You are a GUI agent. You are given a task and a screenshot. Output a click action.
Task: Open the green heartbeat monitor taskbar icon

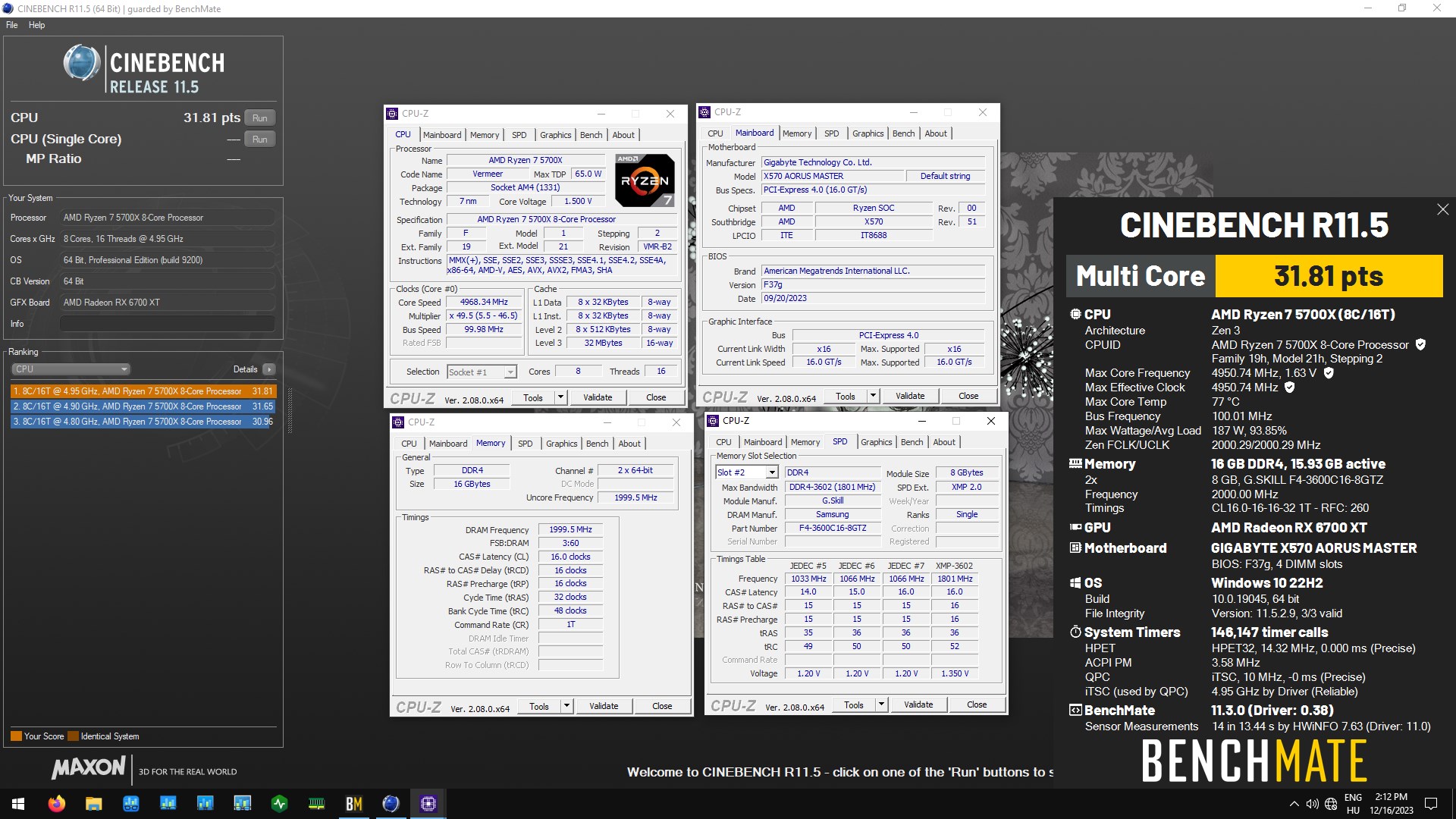point(280,804)
